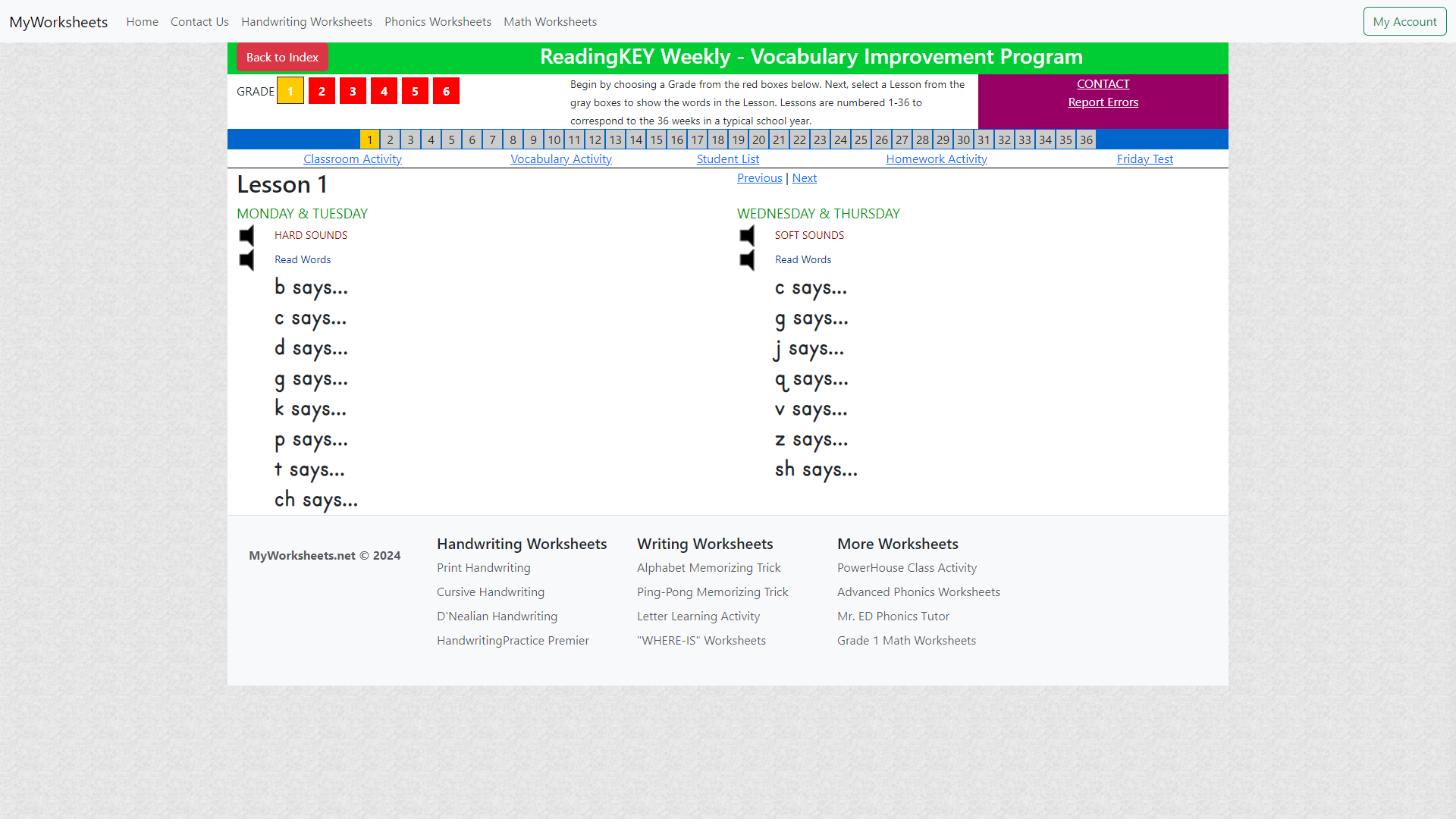Open Homework Activity link
Viewport: 1456px width, 819px height.
pyautogui.click(x=937, y=159)
